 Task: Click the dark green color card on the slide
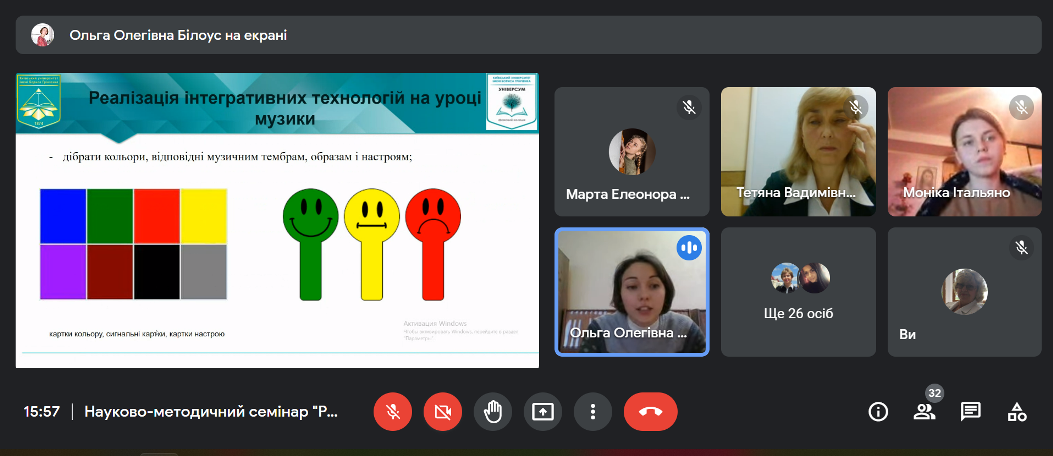click(110, 216)
